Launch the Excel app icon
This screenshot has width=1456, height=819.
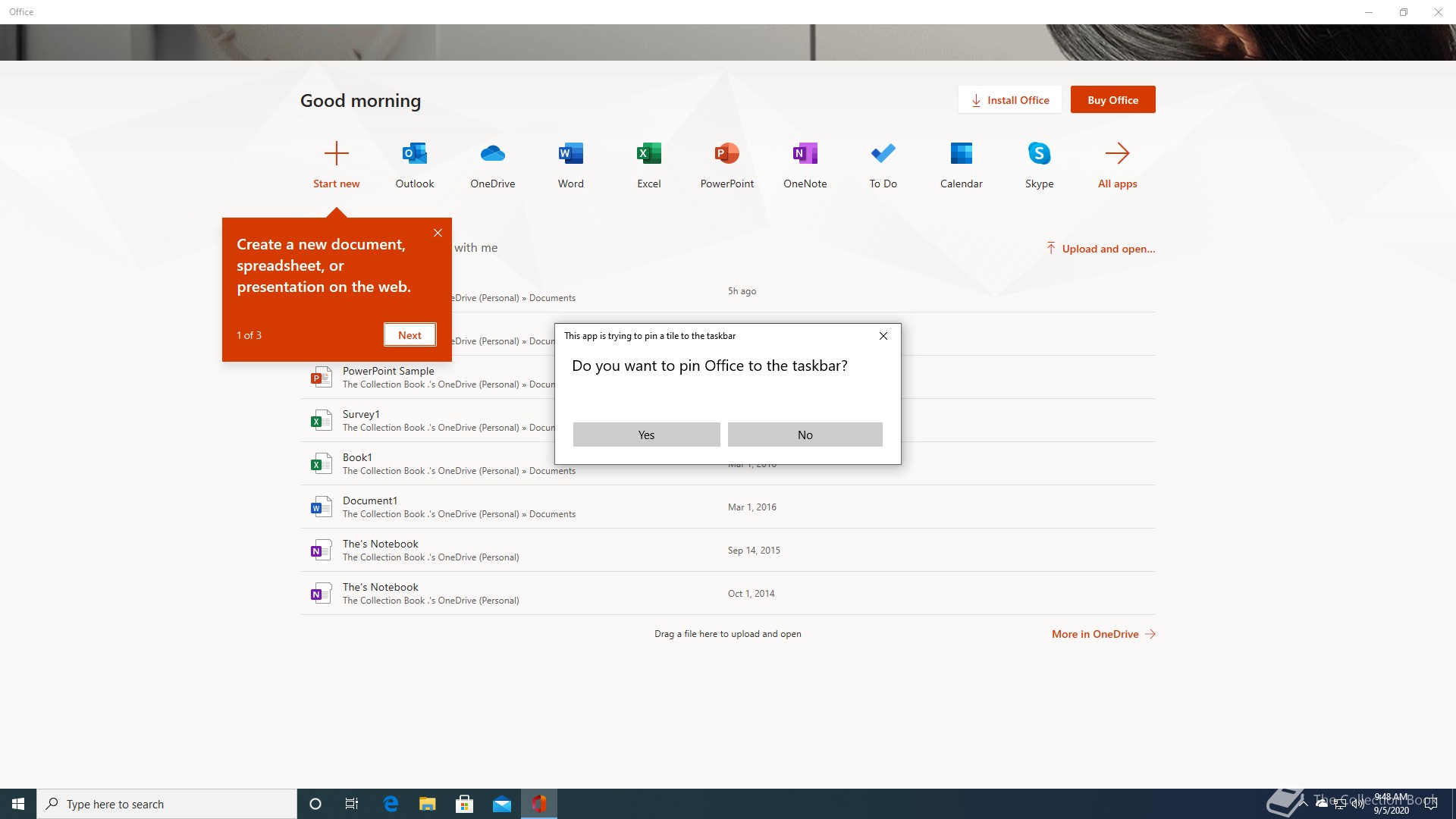click(x=649, y=153)
